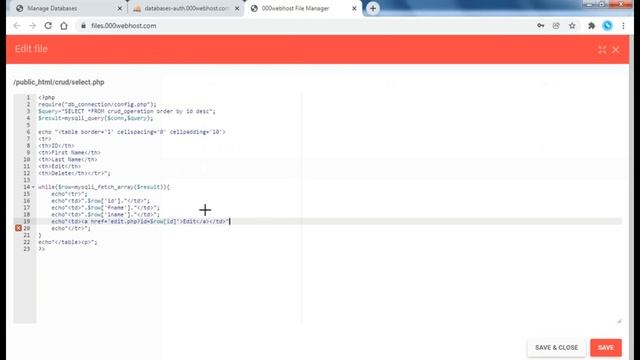Click the SAVE & CLOSE button
The width and height of the screenshot is (640, 360).
(556, 348)
